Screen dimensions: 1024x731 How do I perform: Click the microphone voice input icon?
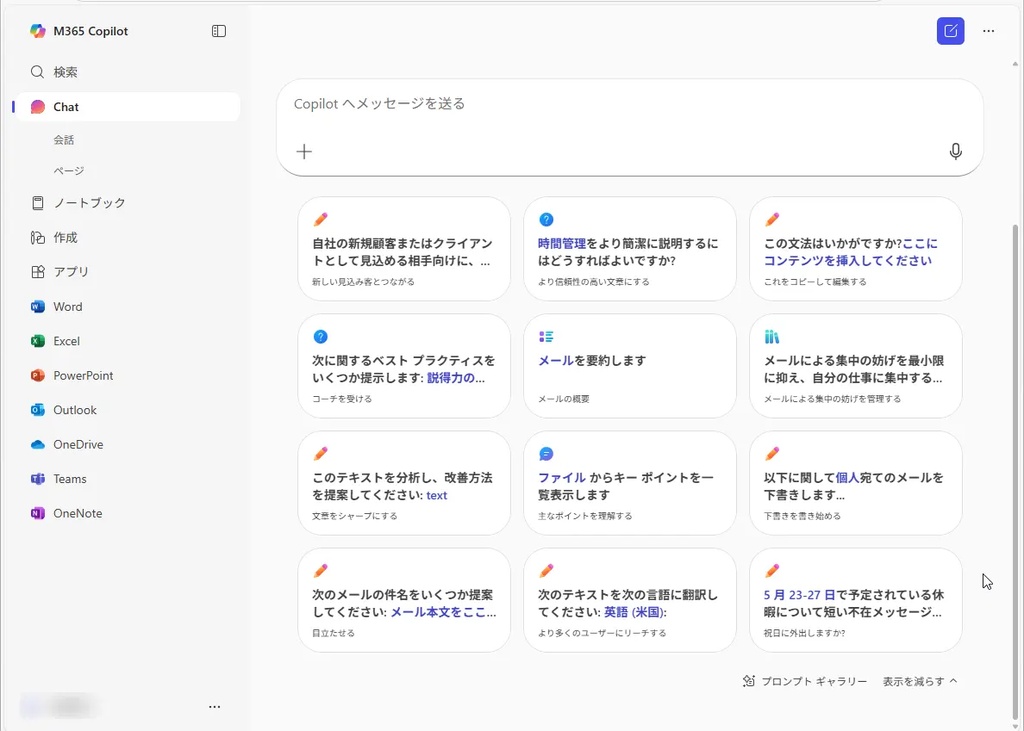pos(955,151)
